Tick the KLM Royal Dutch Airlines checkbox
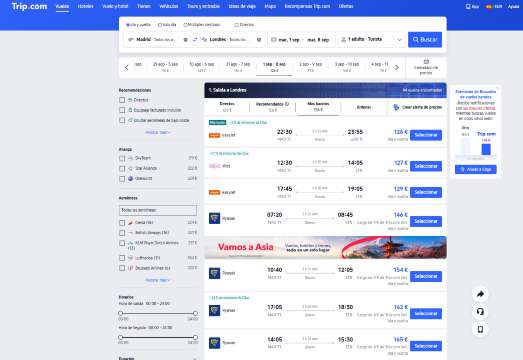Image resolution: width=523 pixels, height=360 pixels. (122, 243)
